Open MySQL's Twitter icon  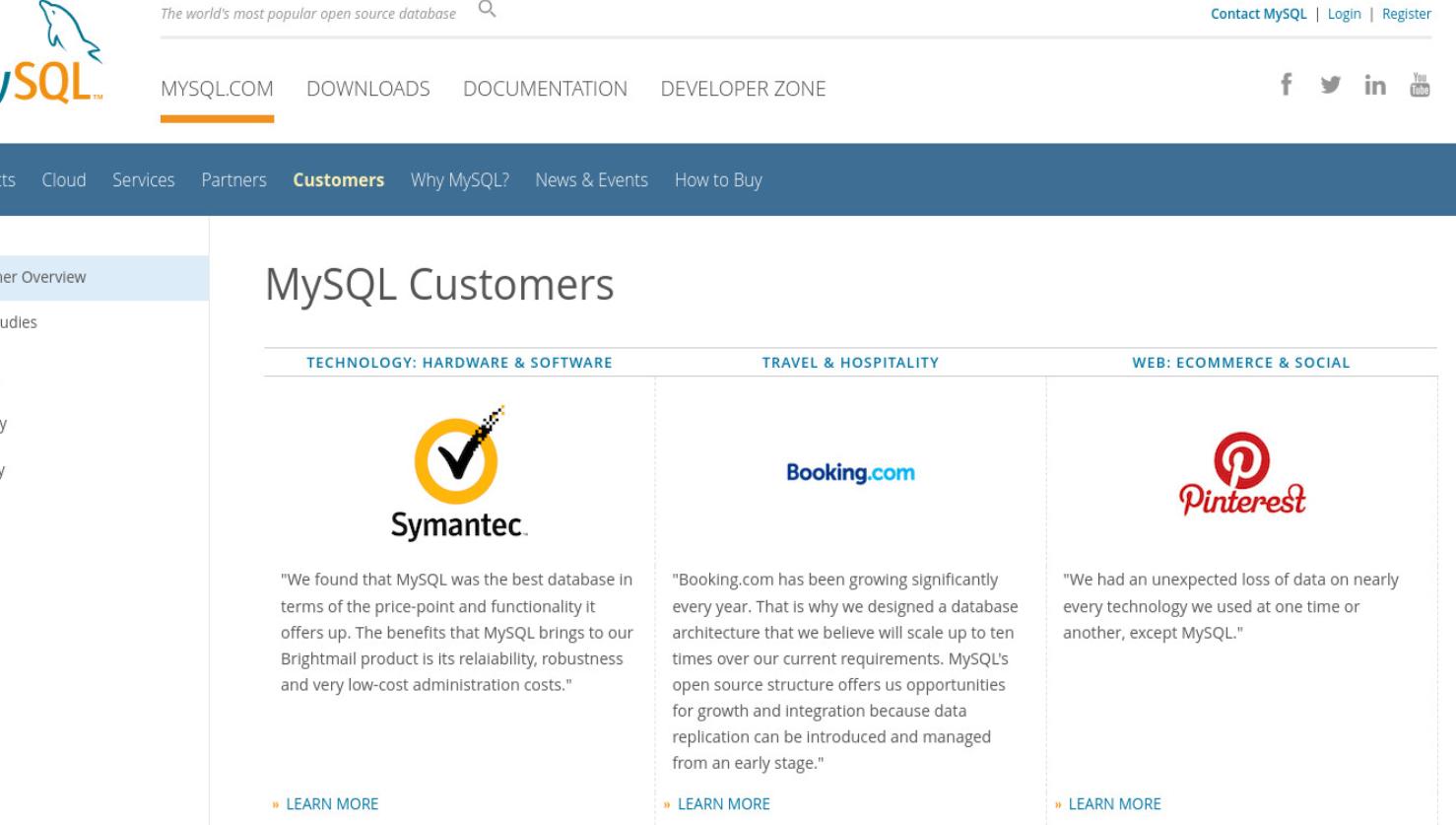(x=1330, y=86)
